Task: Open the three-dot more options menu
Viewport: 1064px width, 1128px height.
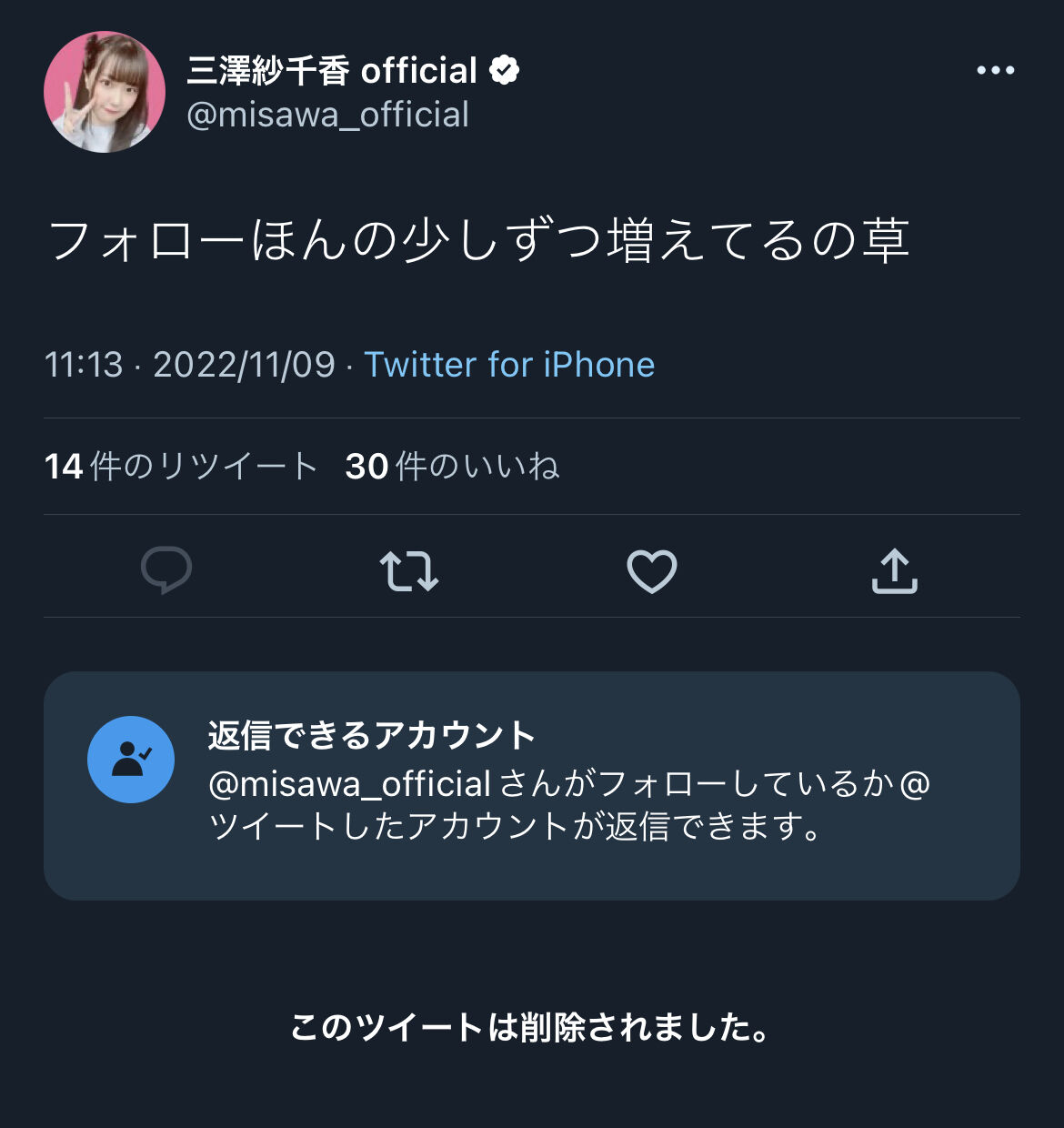Action: (995, 70)
